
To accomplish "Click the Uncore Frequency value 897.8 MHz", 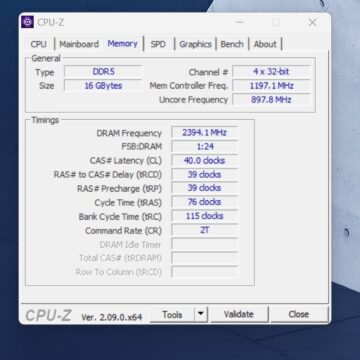I will tap(271, 100).
